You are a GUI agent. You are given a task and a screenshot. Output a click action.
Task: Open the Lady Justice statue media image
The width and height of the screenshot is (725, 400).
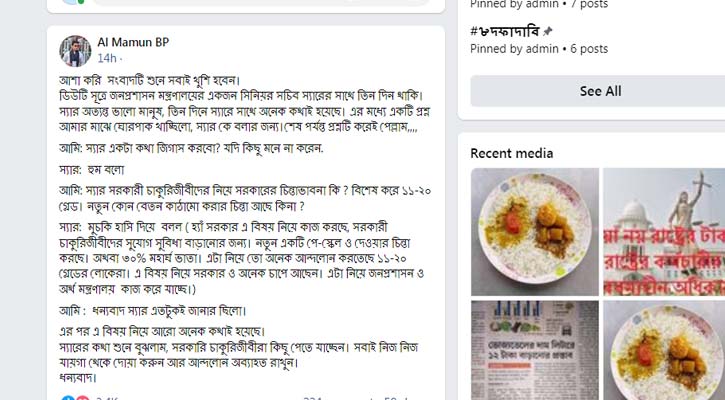point(664,232)
